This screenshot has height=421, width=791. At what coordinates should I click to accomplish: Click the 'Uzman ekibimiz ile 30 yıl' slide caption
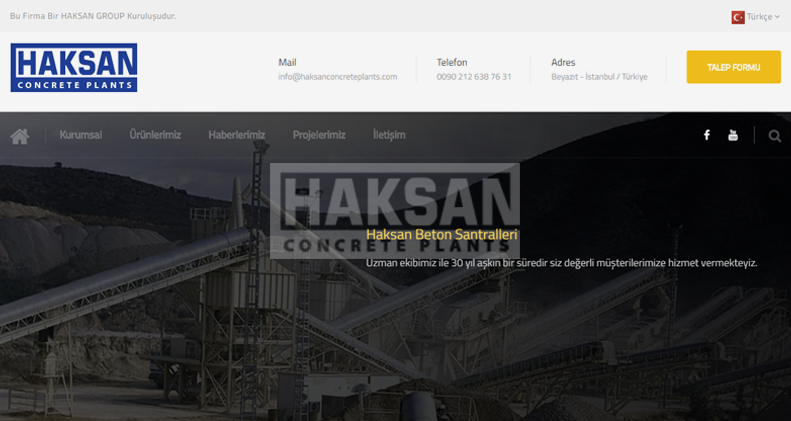[561, 263]
